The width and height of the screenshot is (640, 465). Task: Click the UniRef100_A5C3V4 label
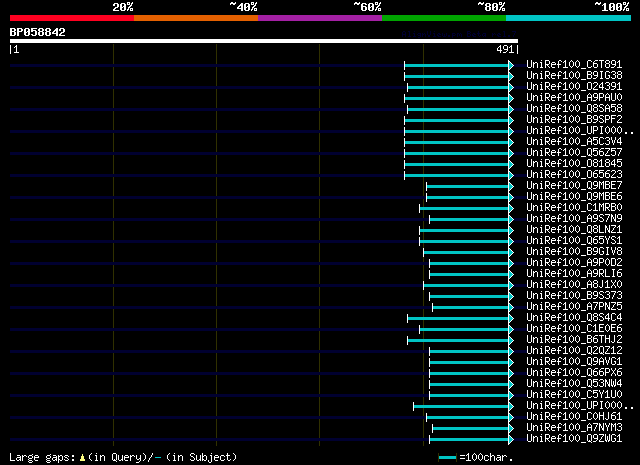point(574,142)
